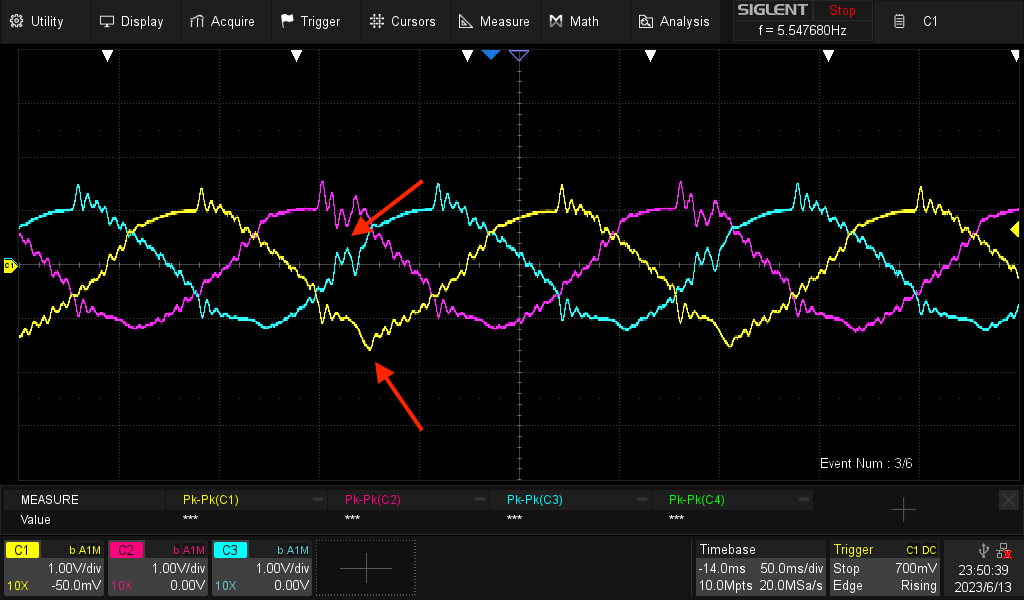Toggle channel C3 cyan badge
1024x600 pixels.
pyautogui.click(x=230, y=550)
